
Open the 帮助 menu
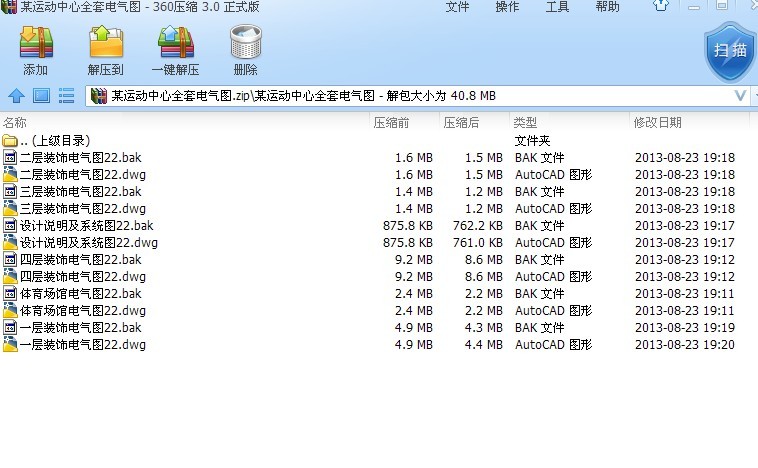point(608,6)
